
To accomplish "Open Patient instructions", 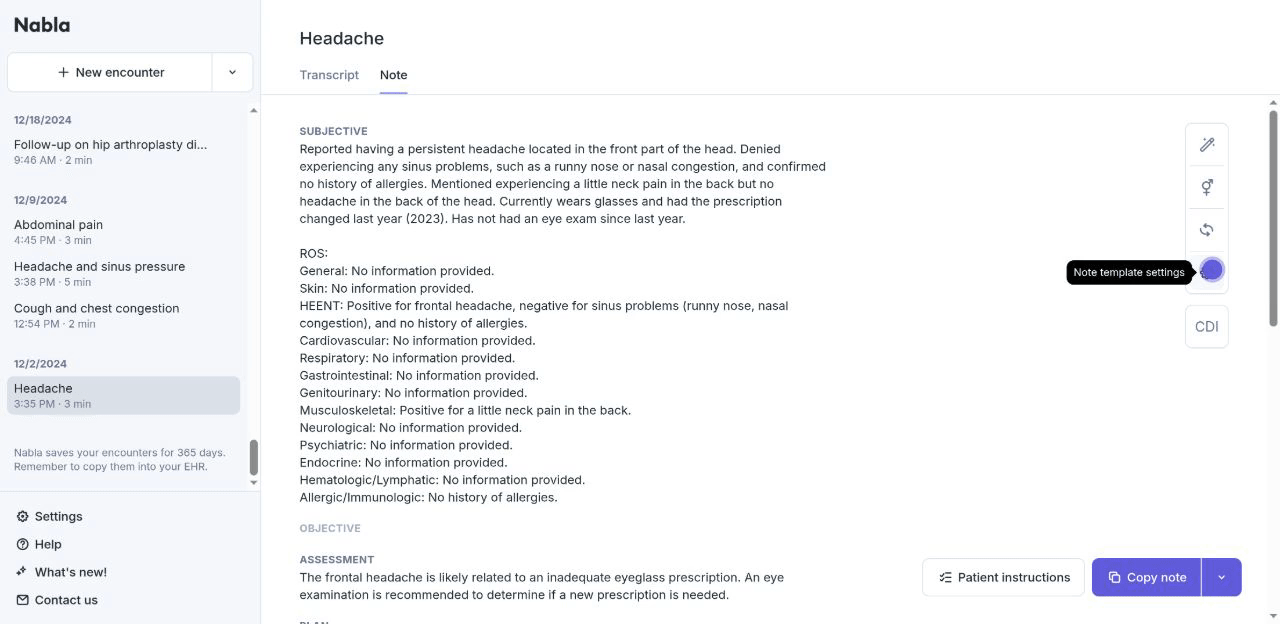I will pos(1003,577).
